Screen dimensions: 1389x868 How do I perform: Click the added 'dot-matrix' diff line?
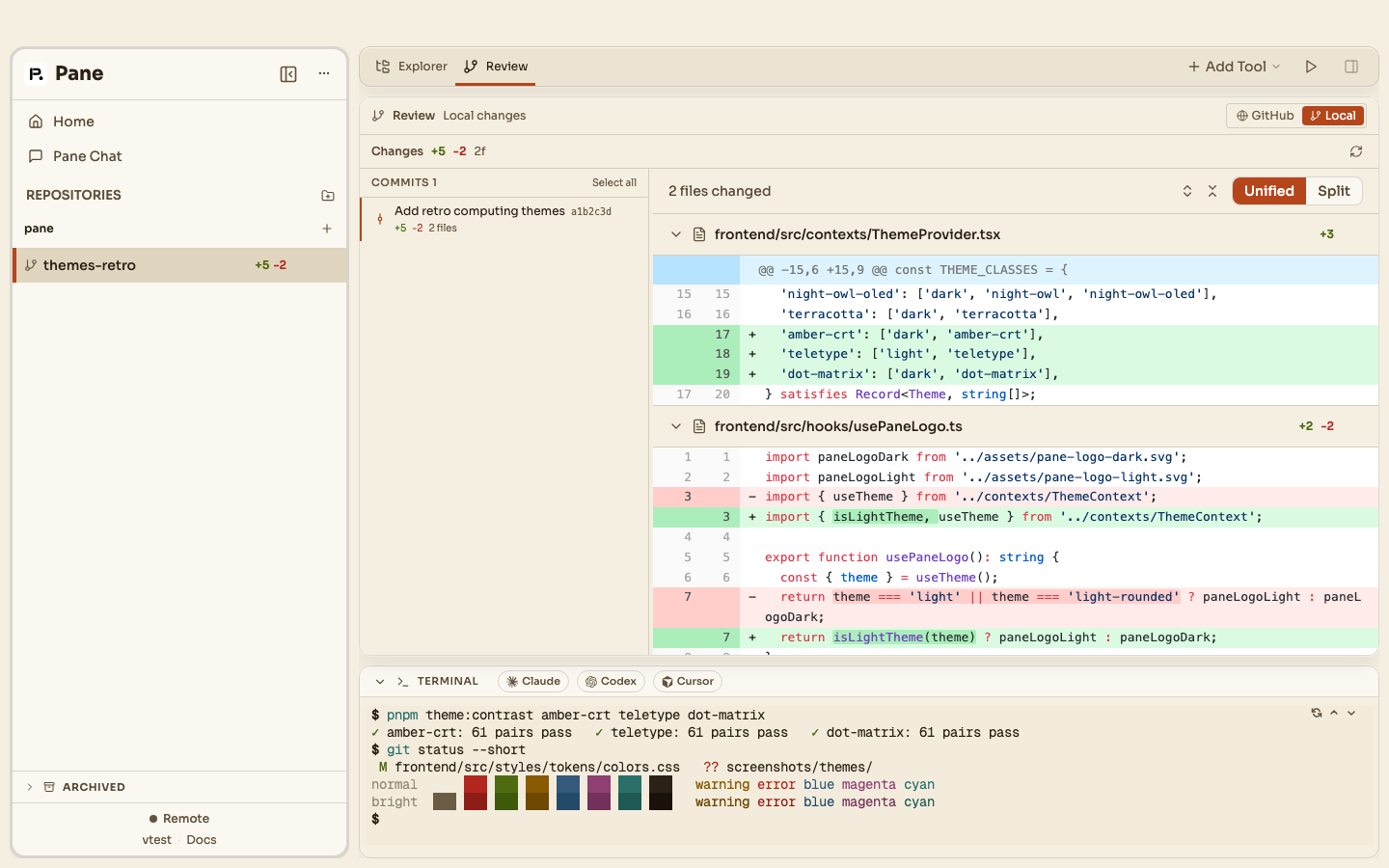click(x=1015, y=374)
